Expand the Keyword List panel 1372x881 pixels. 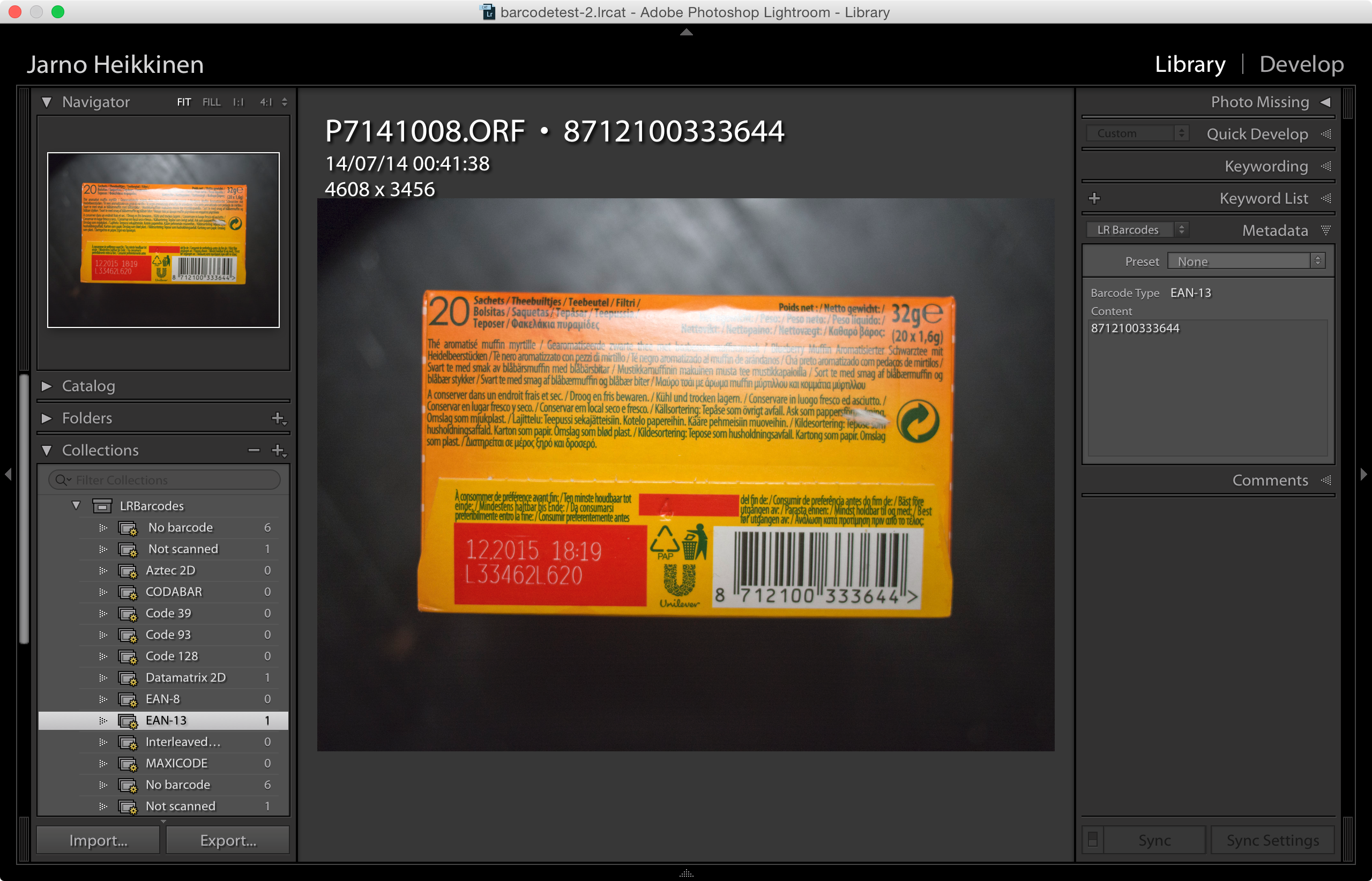[1263, 198]
